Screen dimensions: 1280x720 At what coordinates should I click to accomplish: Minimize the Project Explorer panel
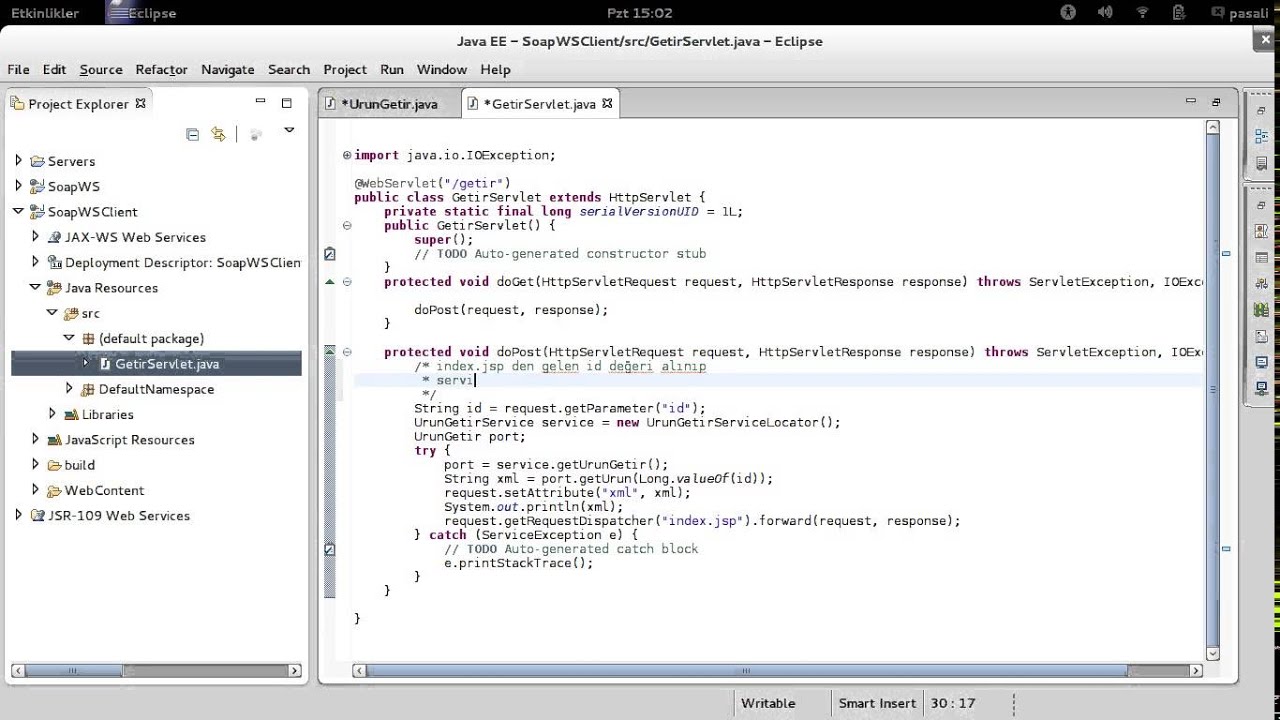[x=260, y=102]
